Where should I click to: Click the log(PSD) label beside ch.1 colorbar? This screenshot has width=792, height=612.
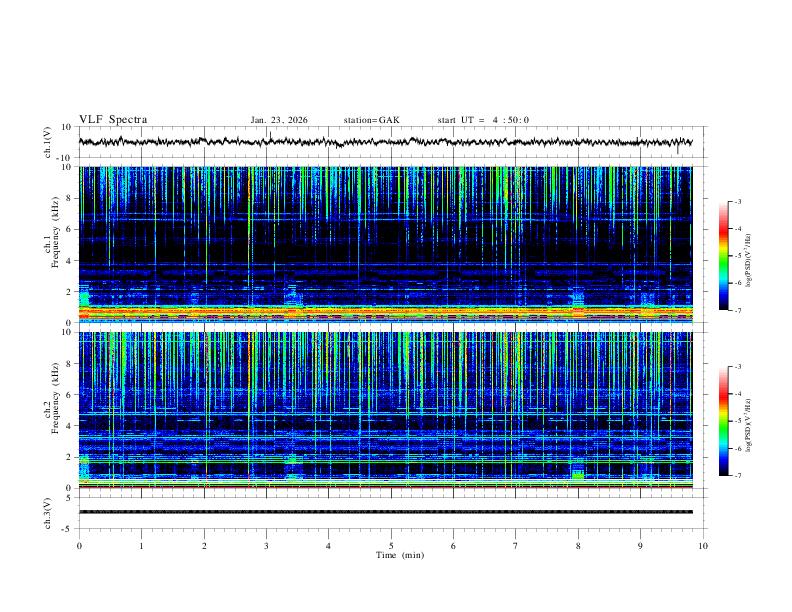(x=749, y=261)
